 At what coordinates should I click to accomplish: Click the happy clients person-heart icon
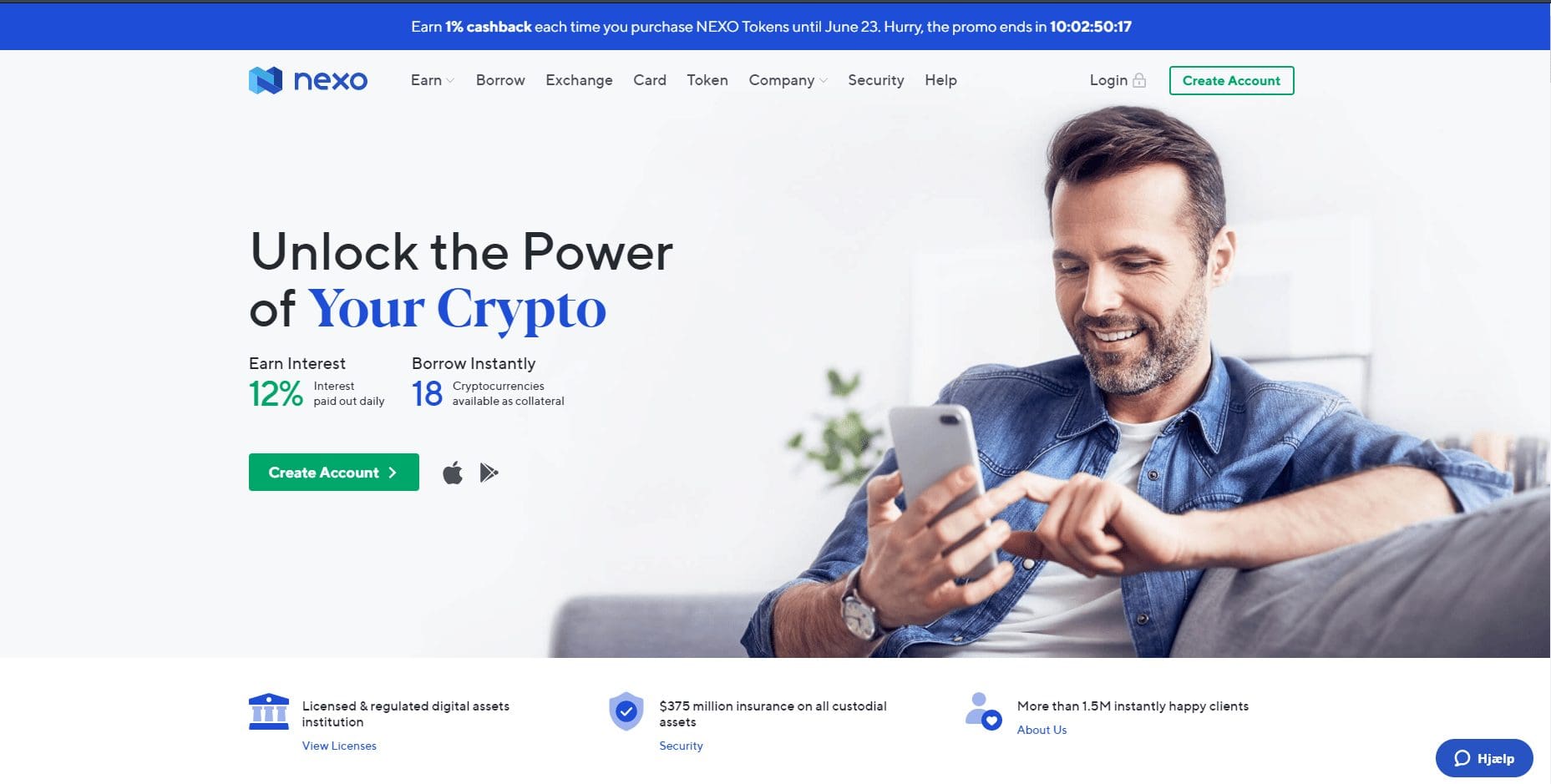(983, 711)
